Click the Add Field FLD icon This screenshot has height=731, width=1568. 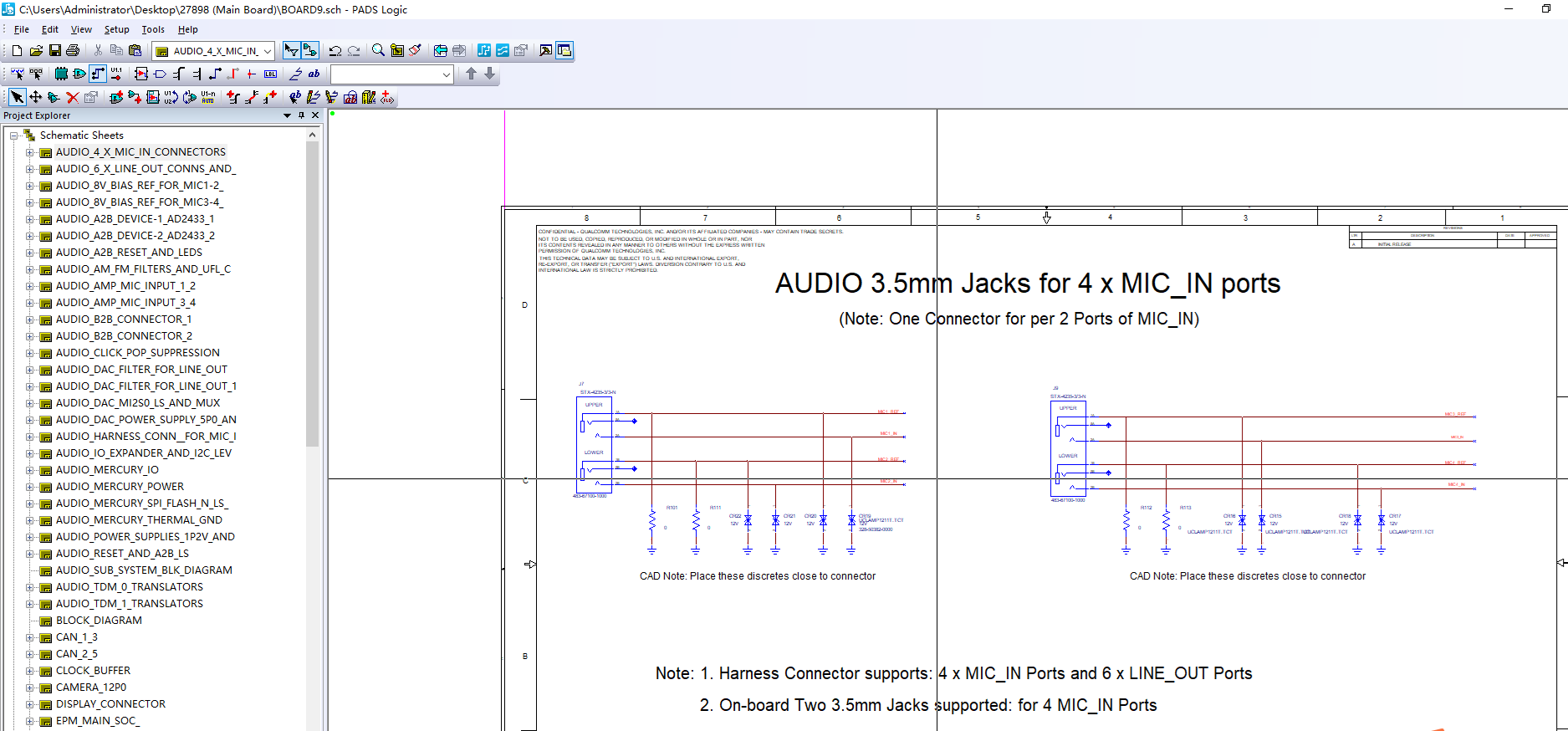[x=387, y=98]
